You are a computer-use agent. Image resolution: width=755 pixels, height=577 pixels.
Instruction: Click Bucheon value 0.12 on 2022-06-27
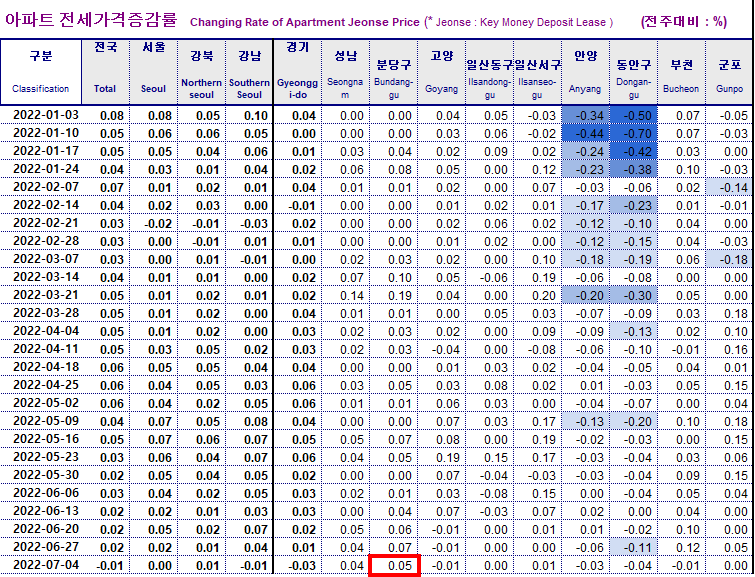(681, 547)
